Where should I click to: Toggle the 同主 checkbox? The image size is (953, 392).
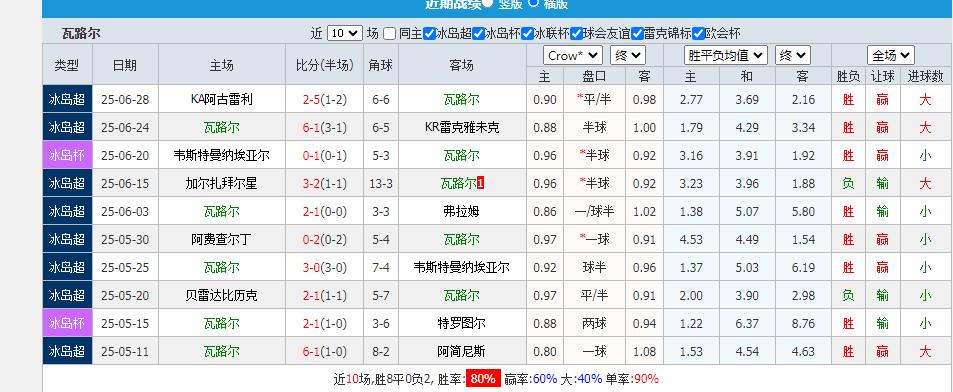pyautogui.click(x=390, y=33)
